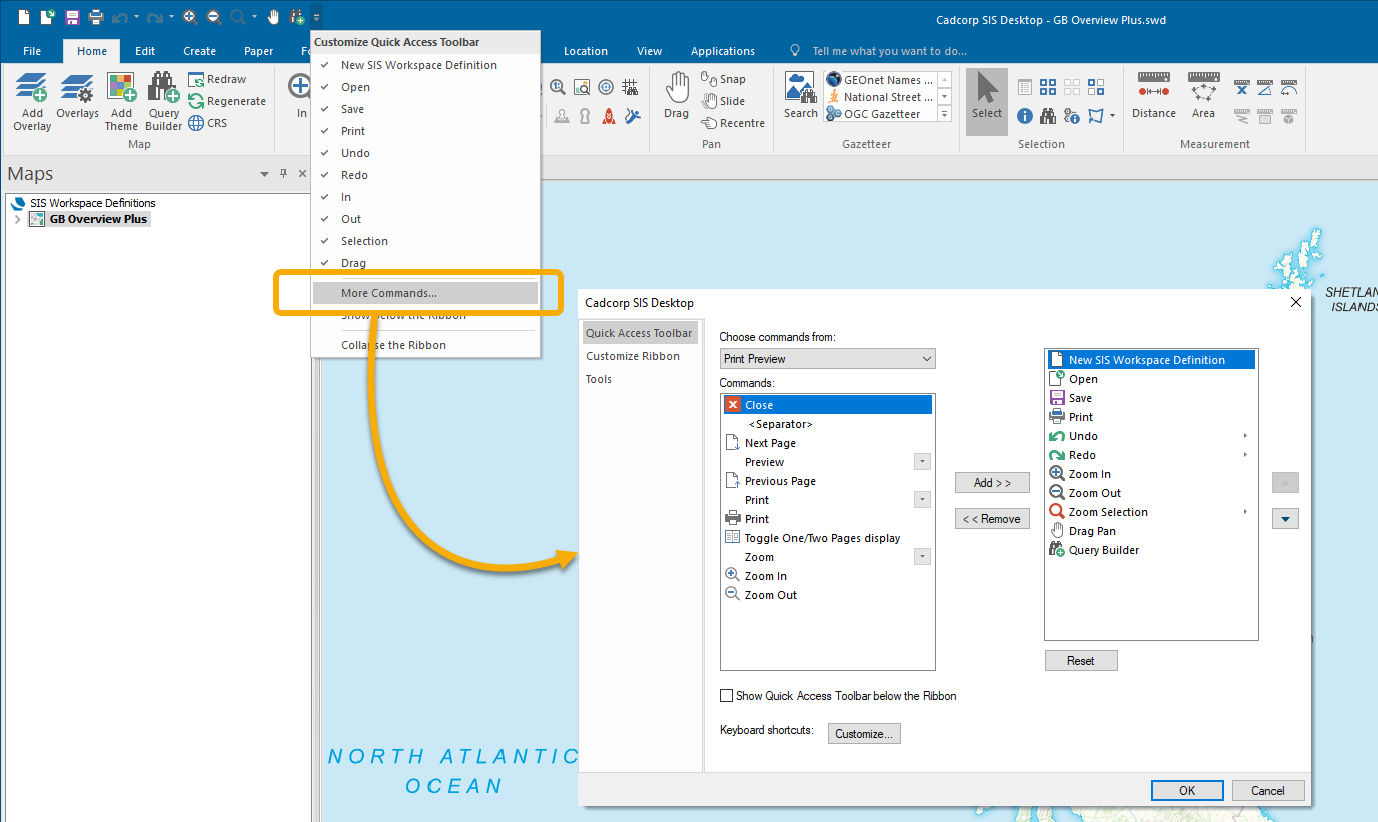Select Toggle One/Two Pages display command
This screenshot has height=822, width=1378.
point(822,538)
